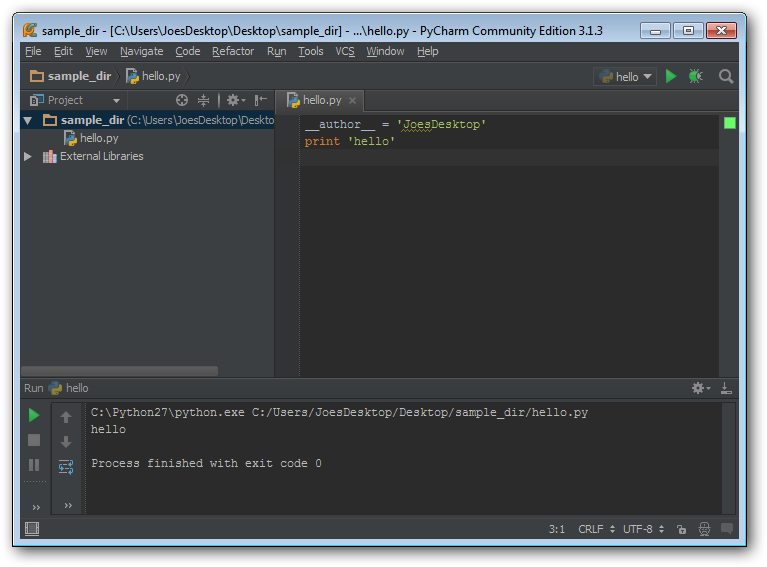The image size is (767, 567).
Task: Click hello.py breadcrumb in navigation bar
Action: 154,76
